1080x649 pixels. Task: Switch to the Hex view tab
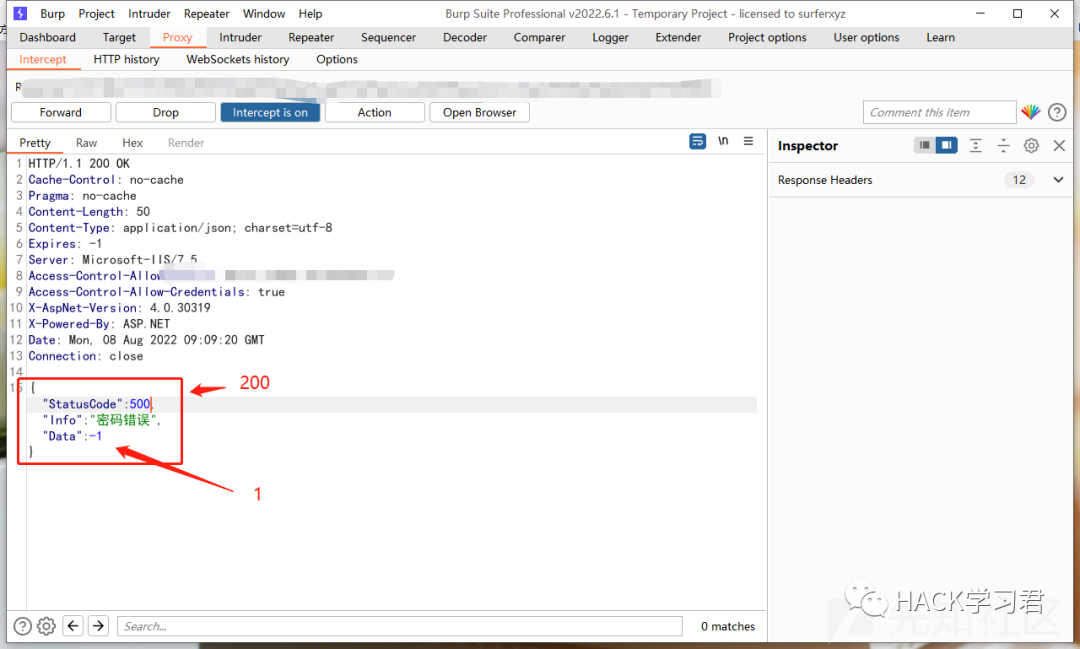pyautogui.click(x=132, y=143)
